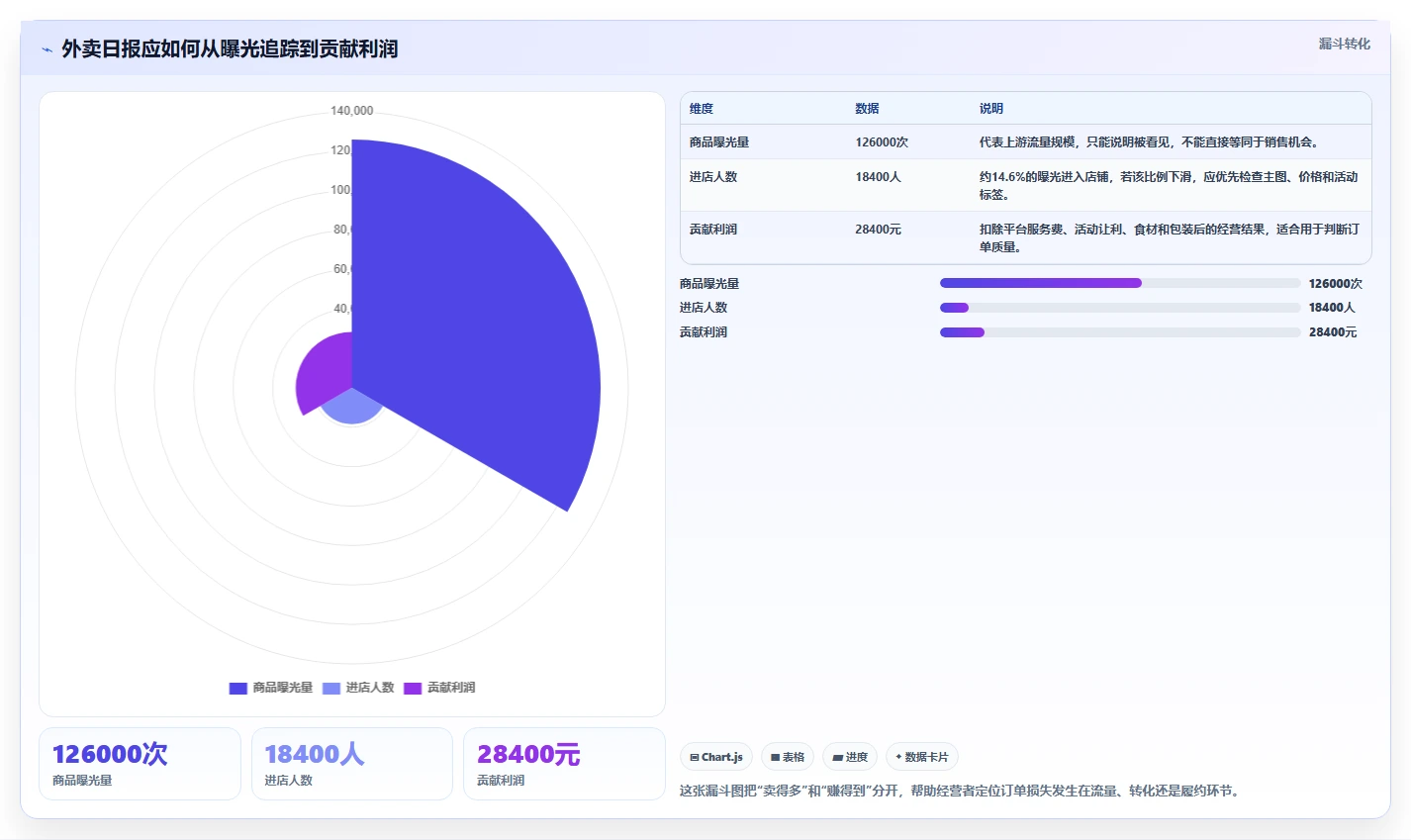Click the description starting 扣除平台服务费
1411x840 pixels.
(1170, 238)
